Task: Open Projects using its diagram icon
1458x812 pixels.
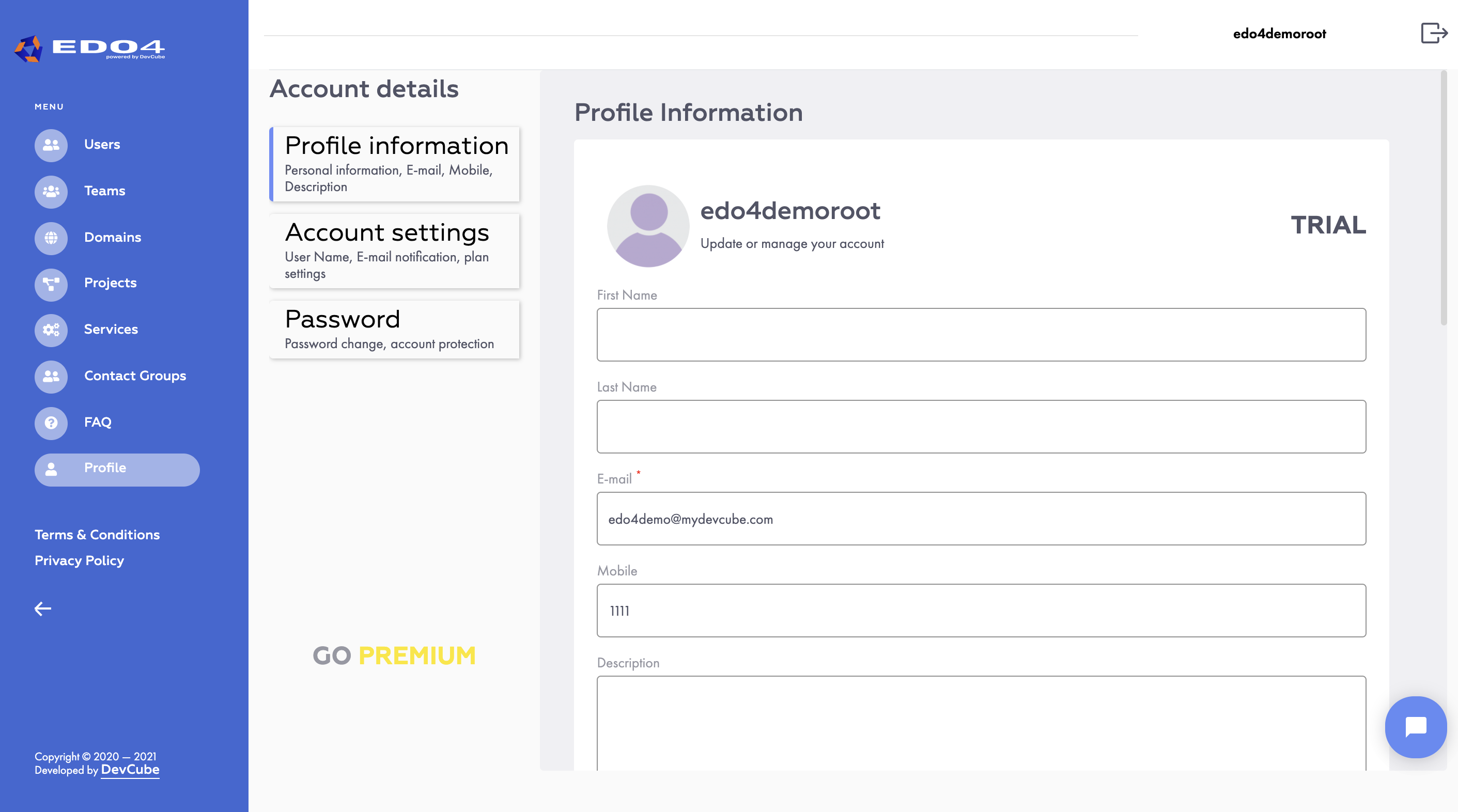Action: pos(51,284)
